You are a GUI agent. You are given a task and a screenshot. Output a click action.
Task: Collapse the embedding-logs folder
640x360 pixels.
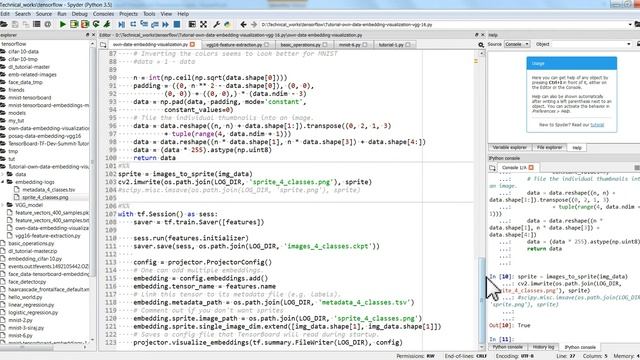tap(3, 182)
